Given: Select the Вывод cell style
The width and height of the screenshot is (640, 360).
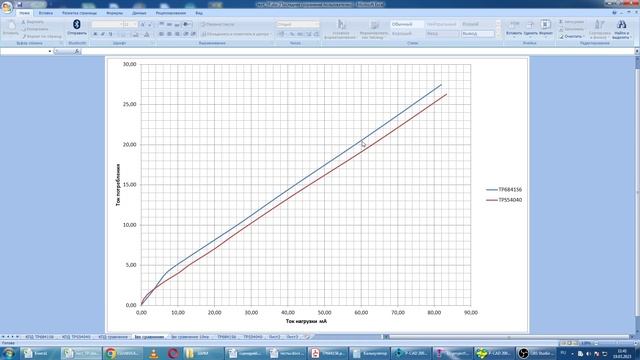Looking at the screenshot, I should (478, 34).
